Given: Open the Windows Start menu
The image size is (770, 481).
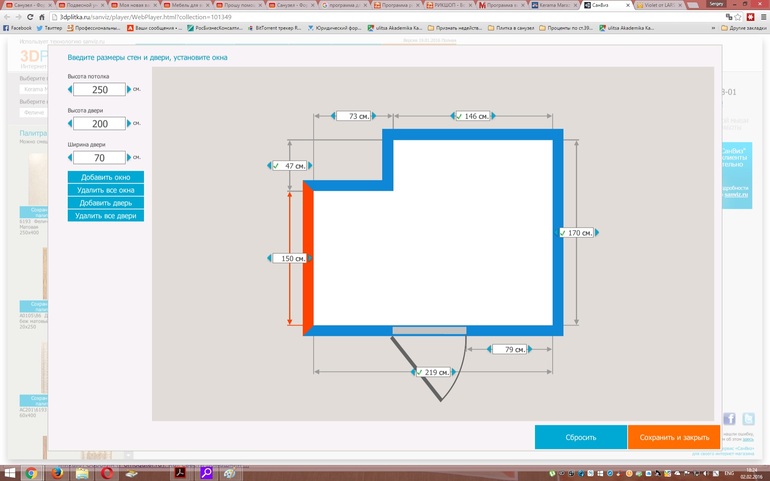Looking at the screenshot, I should pyautogui.click(x=10, y=472).
